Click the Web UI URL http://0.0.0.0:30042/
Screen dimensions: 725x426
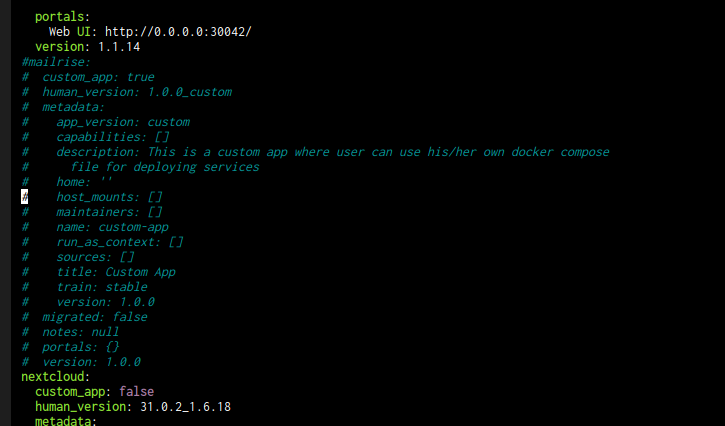click(x=178, y=32)
